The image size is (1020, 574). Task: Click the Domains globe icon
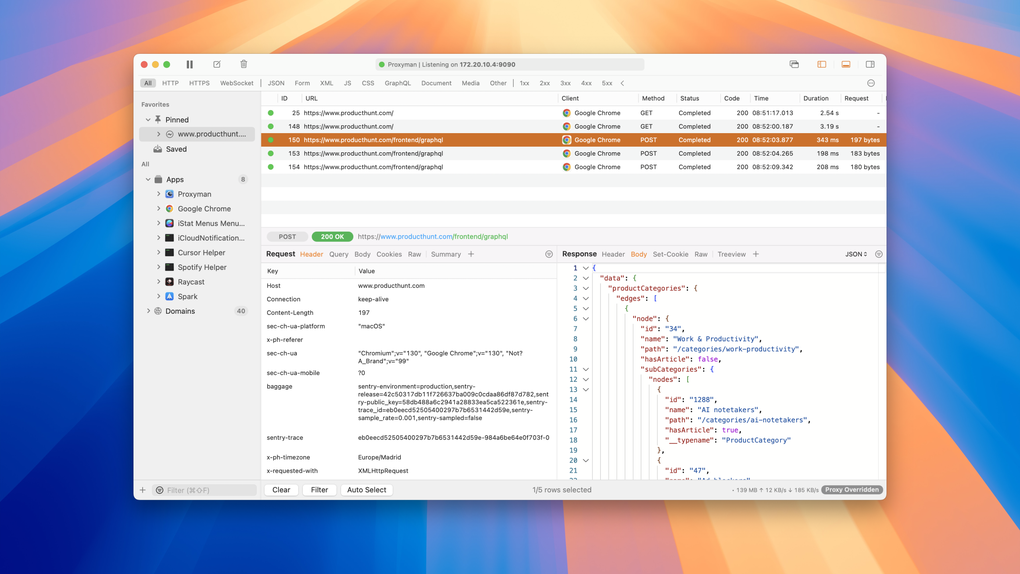tap(158, 311)
